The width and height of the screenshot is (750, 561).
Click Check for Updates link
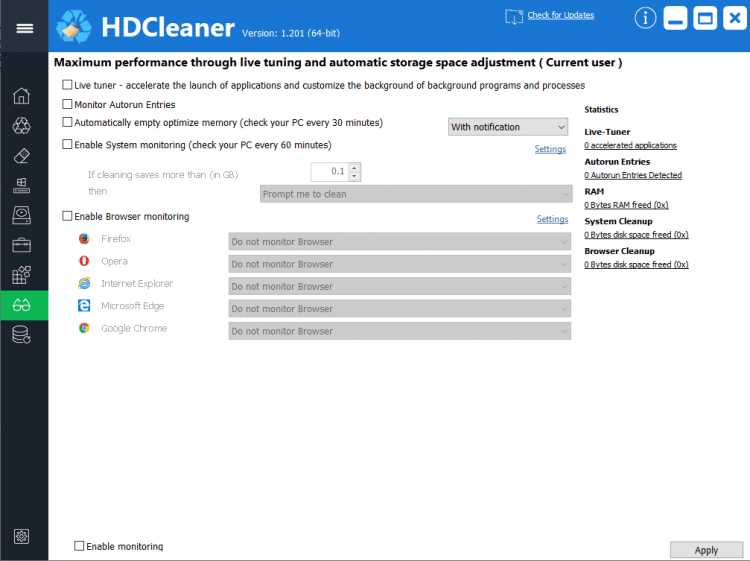click(561, 15)
